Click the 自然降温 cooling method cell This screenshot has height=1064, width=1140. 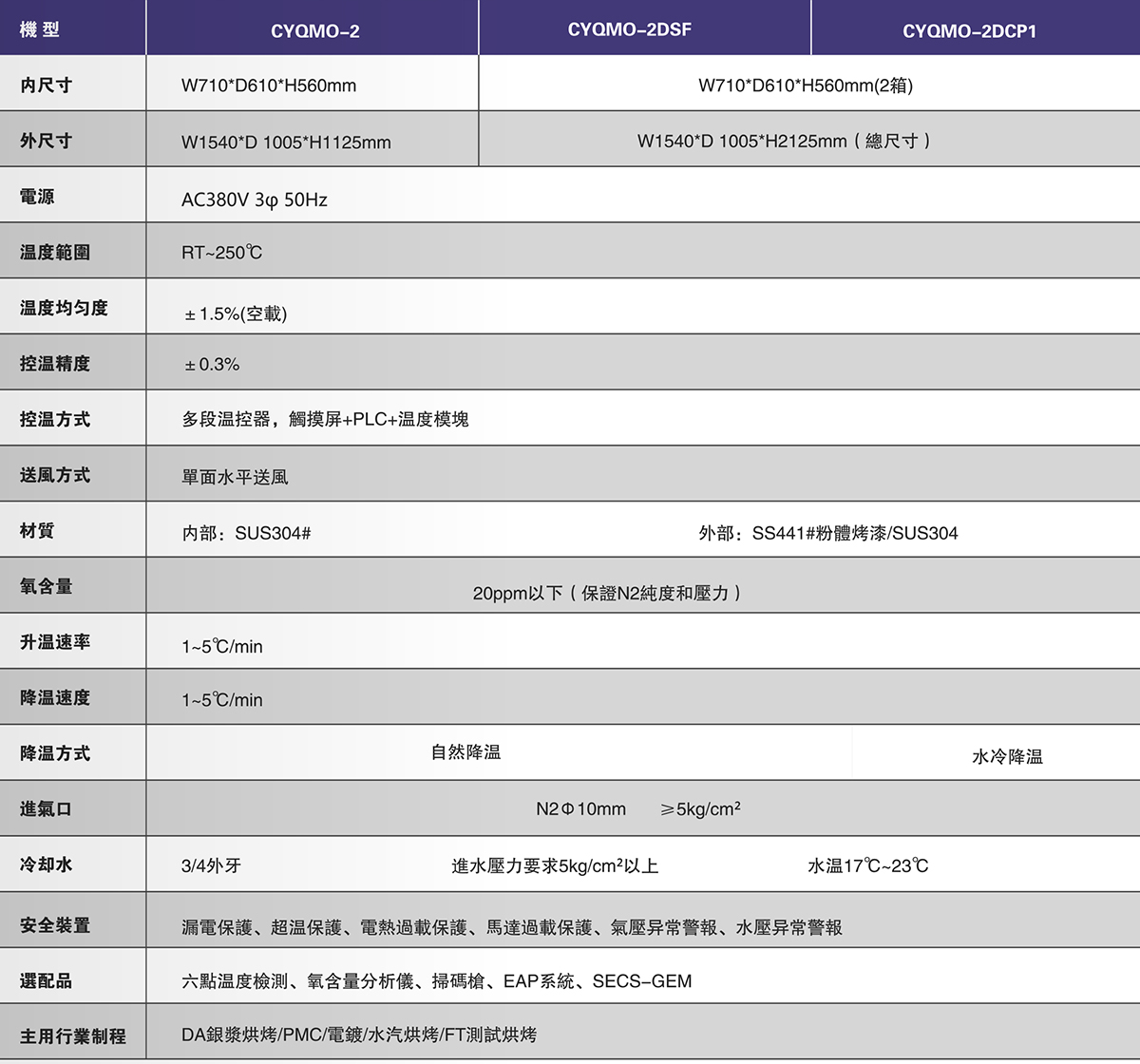tap(465, 752)
